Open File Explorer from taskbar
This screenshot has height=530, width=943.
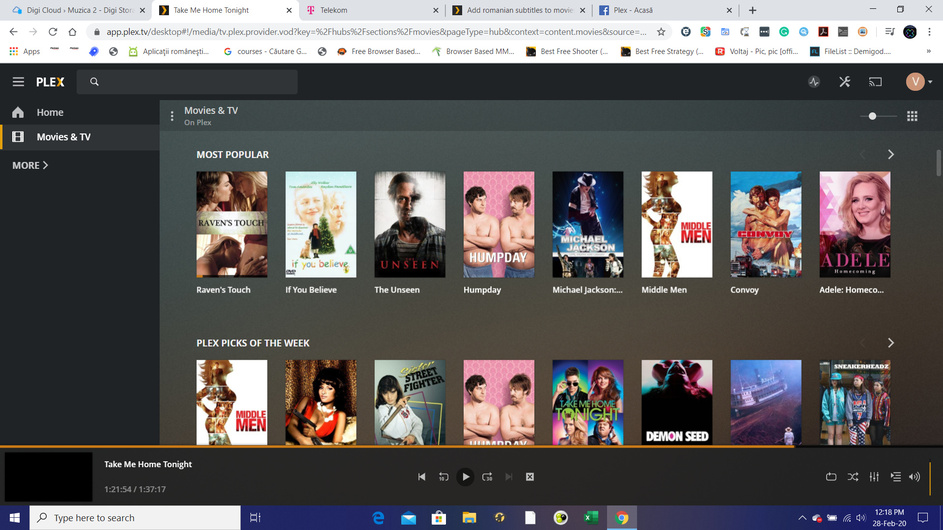[x=469, y=517]
